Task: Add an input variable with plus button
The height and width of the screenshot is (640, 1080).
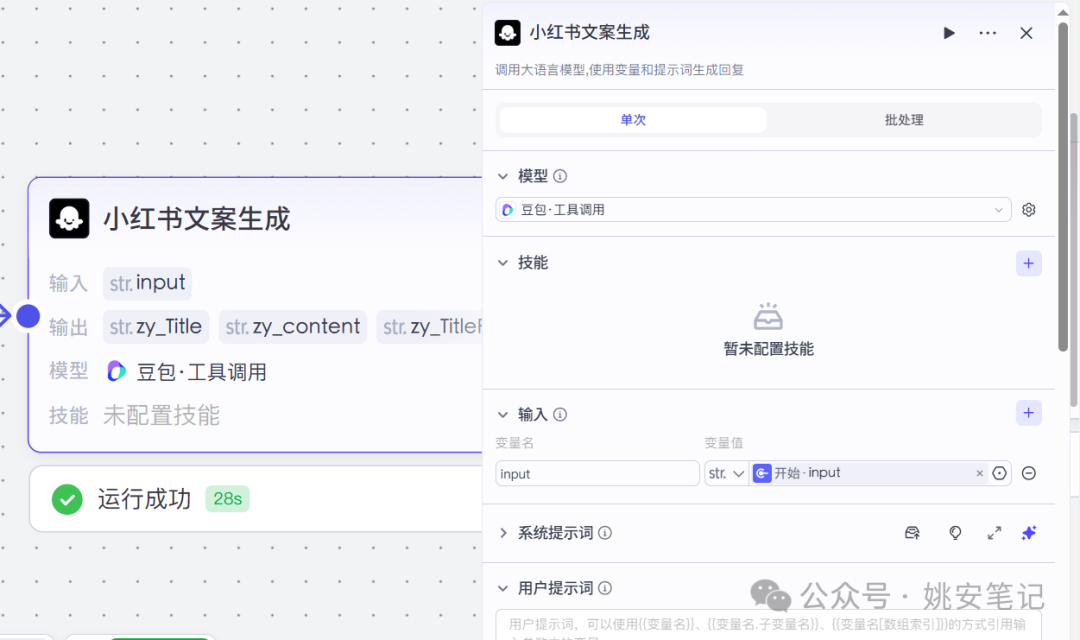Action: tap(1028, 413)
